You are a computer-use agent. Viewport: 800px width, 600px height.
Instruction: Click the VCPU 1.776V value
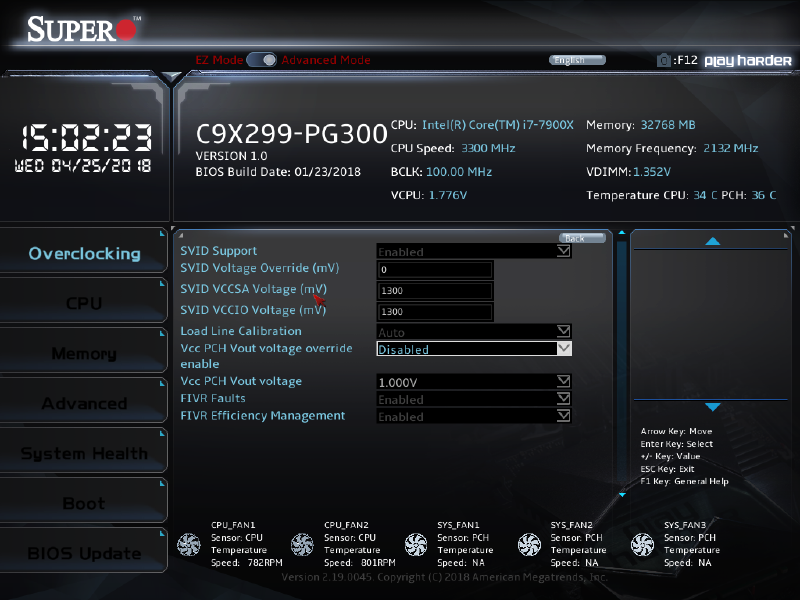(447, 195)
